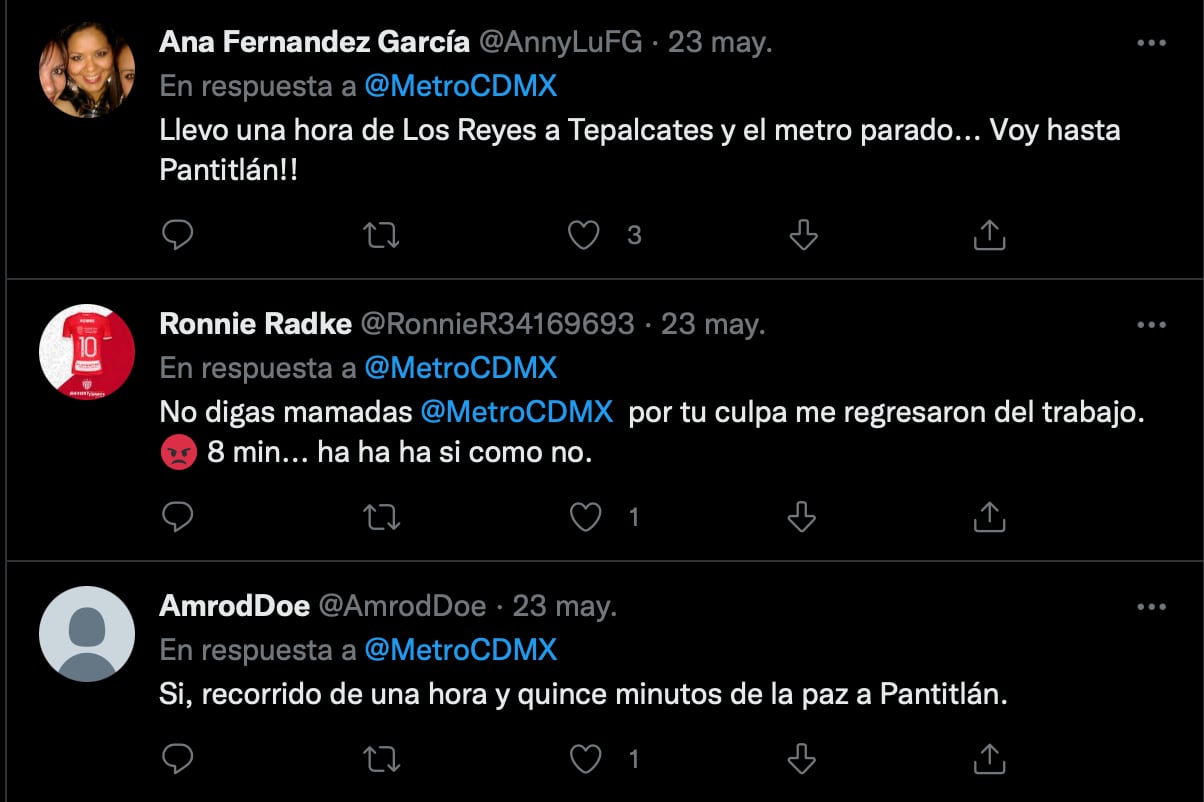Viewport: 1204px width, 802px height.
Task: Open more options on AmrodDoe's tweet
Action: click(1151, 607)
